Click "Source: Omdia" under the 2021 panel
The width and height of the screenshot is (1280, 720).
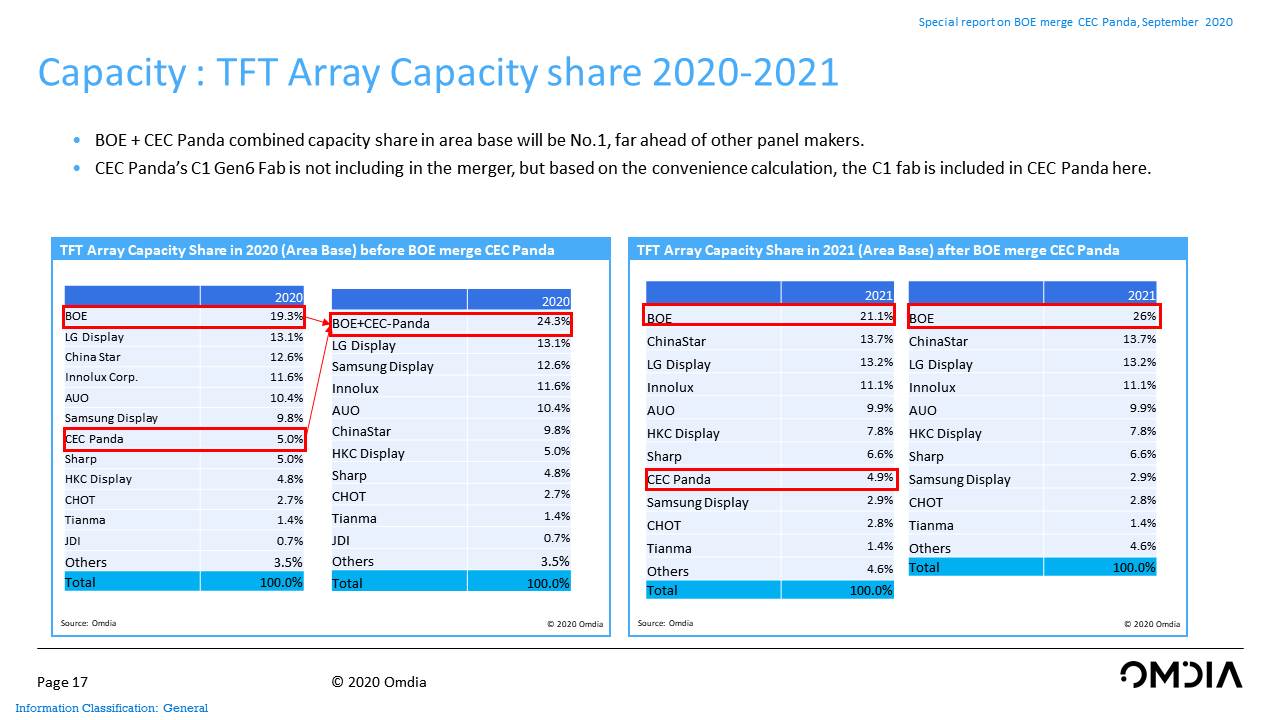coord(665,623)
